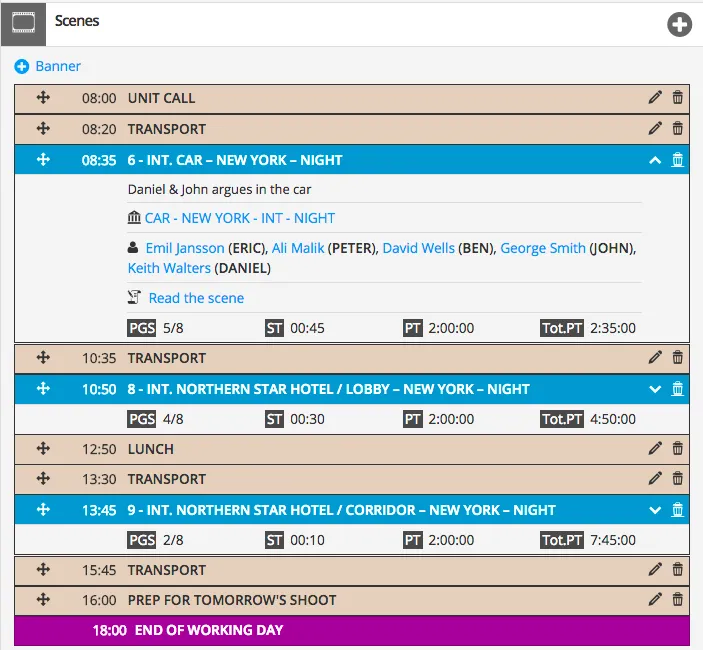
Task: Click move handle of UNIT CALL row
Action: [x=43, y=97]
